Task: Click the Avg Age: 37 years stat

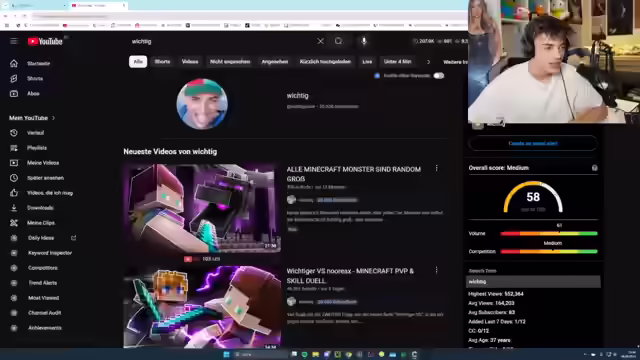Action: 489,340
